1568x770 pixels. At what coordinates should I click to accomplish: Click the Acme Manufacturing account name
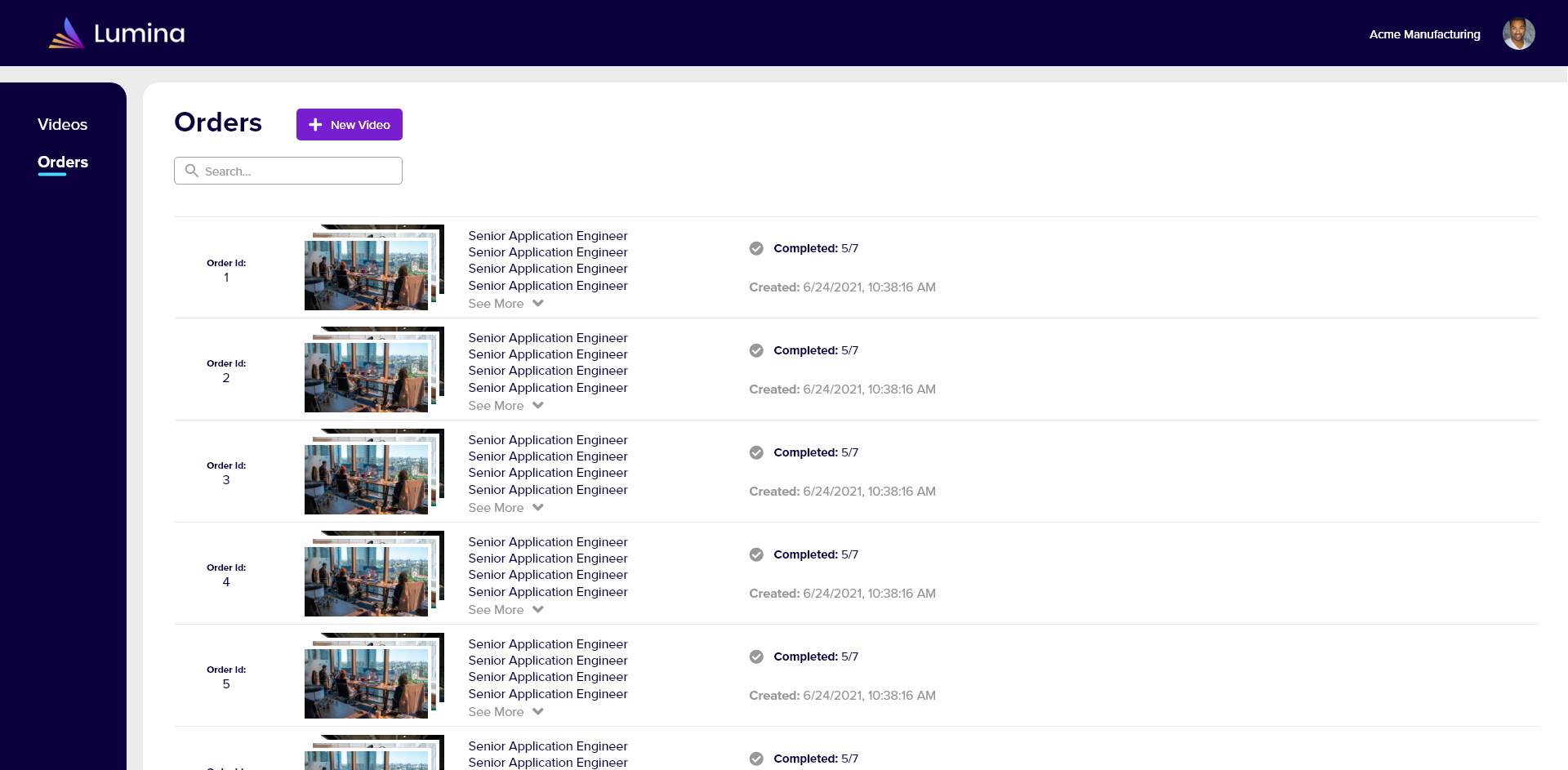[x=1424, y=34]
